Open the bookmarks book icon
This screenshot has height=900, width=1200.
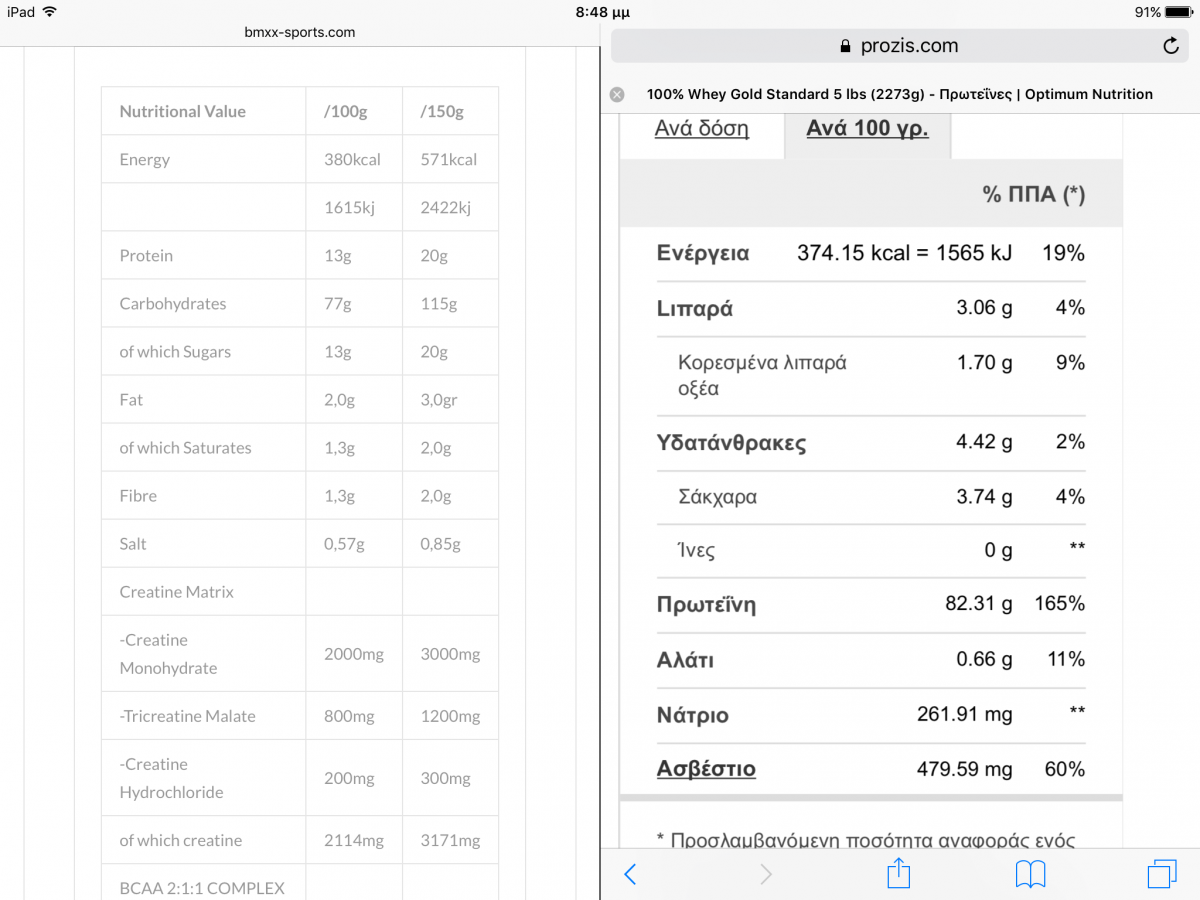click(x=1030, y=874)
